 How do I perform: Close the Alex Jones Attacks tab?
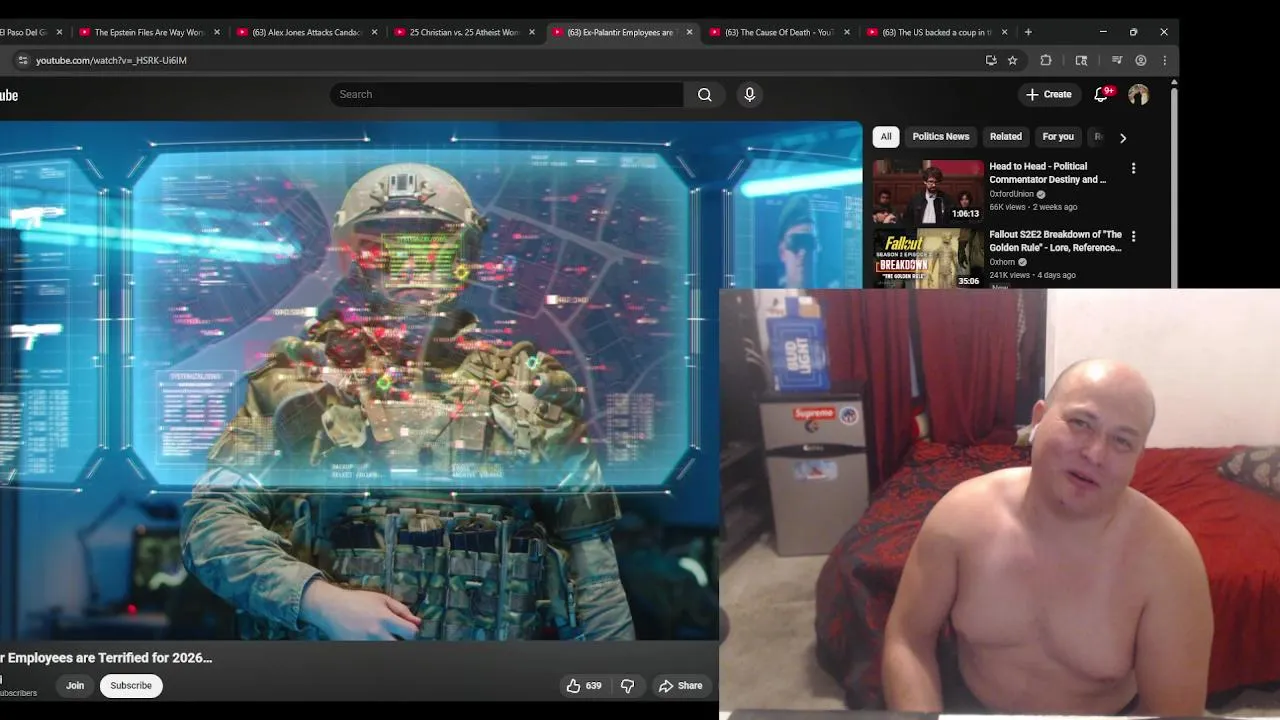pyautogui.click(x=375, y=32)
